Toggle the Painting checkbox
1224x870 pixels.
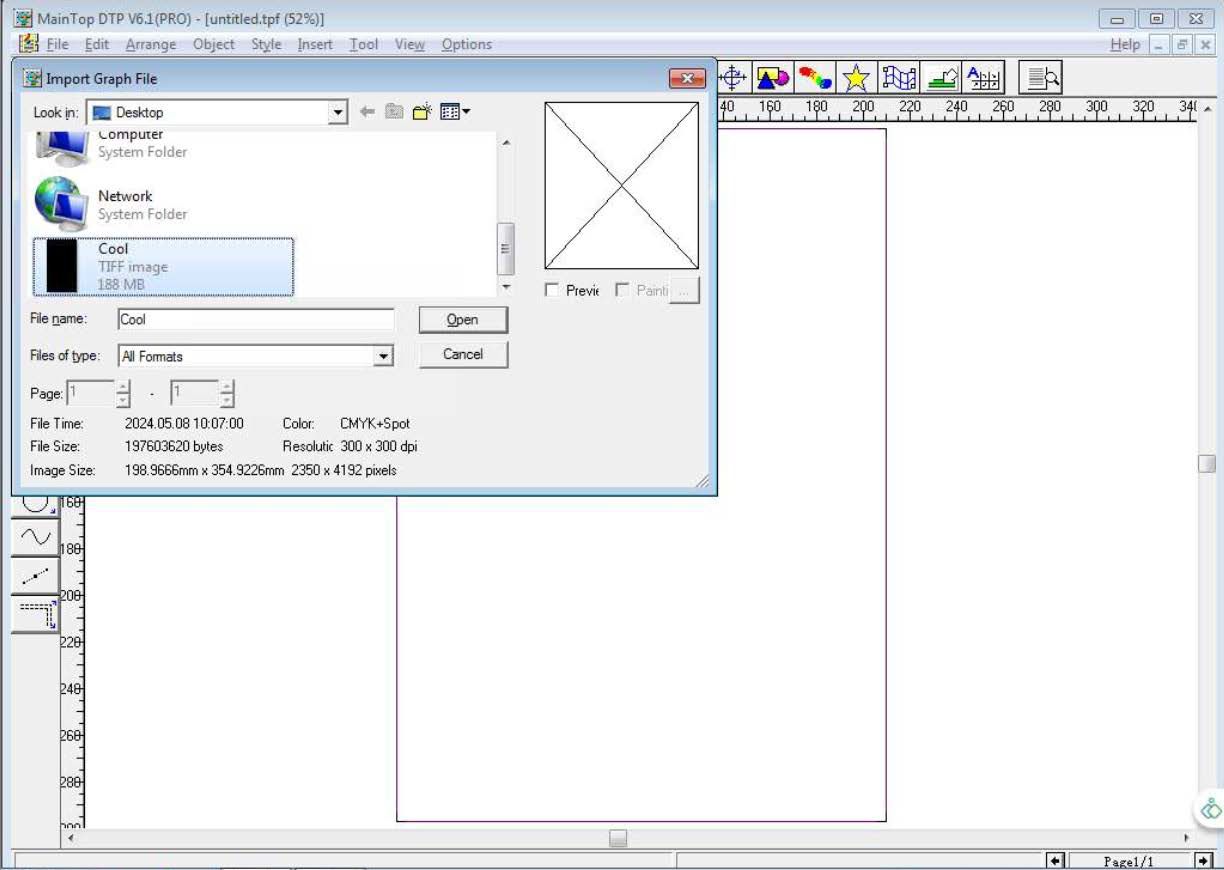(622, 290)
